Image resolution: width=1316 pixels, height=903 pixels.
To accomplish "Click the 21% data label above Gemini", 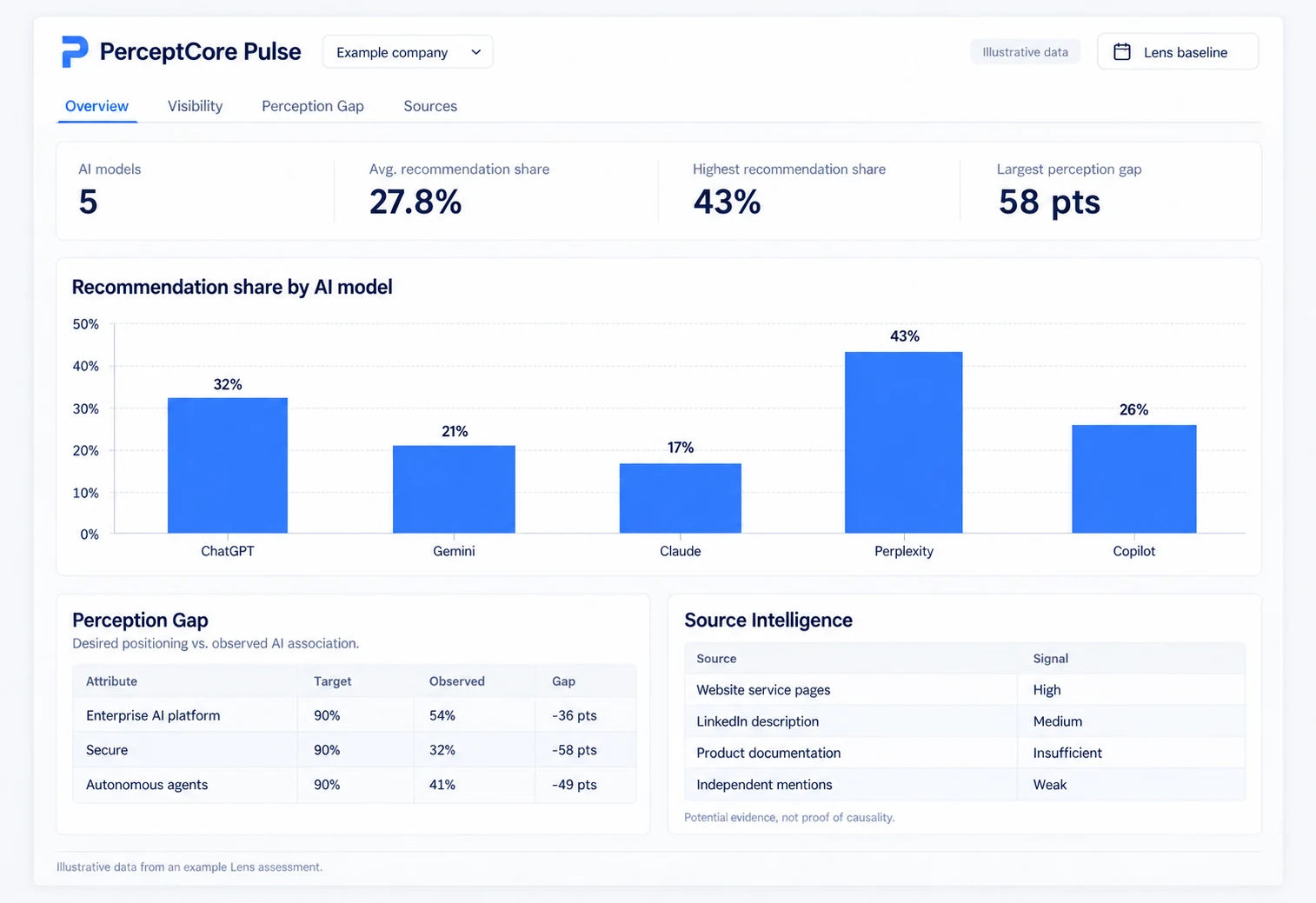I will [x=455, y=431].
